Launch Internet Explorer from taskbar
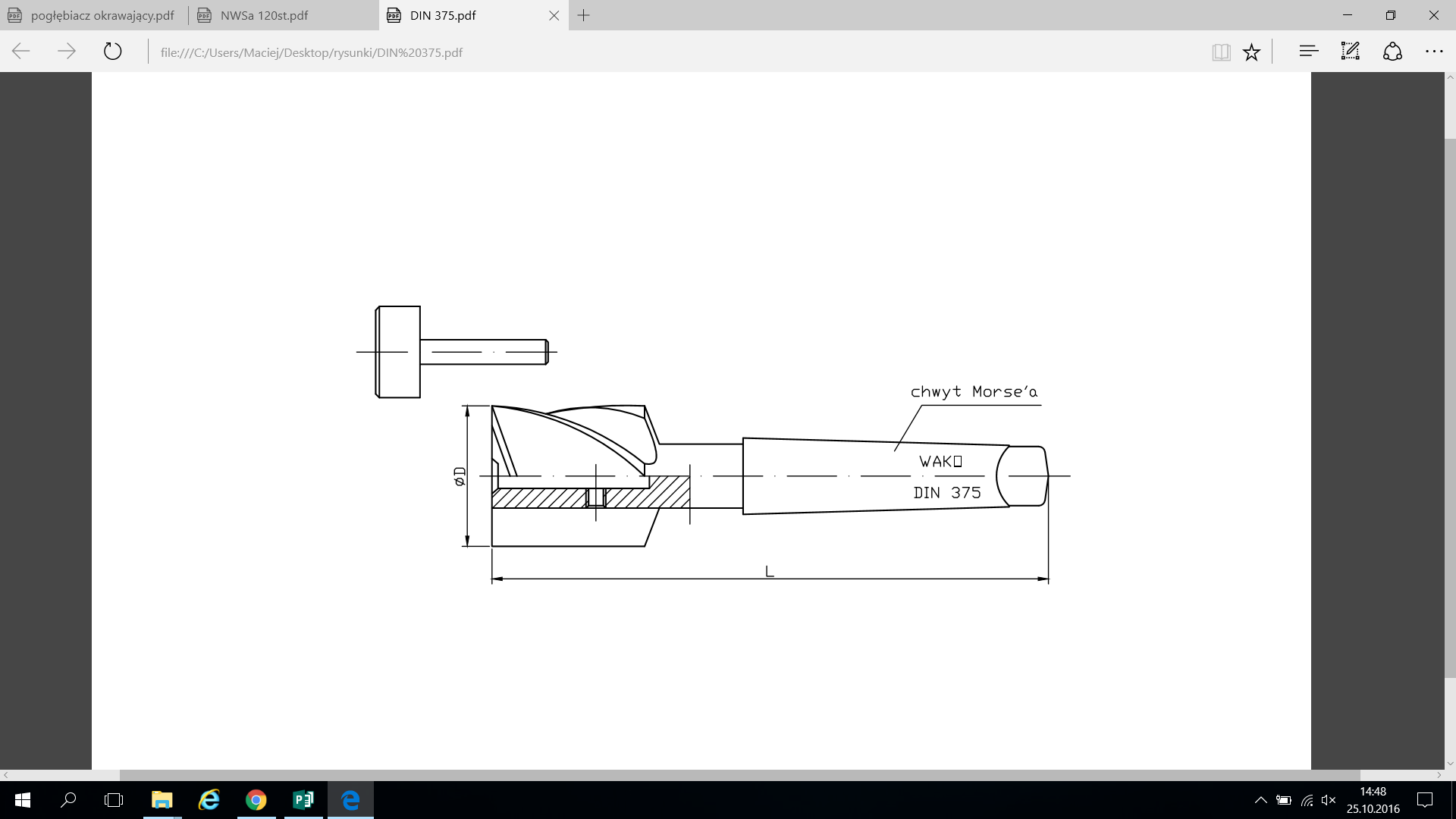Screen dimensions: 1456x819 [x=209, y=800]
